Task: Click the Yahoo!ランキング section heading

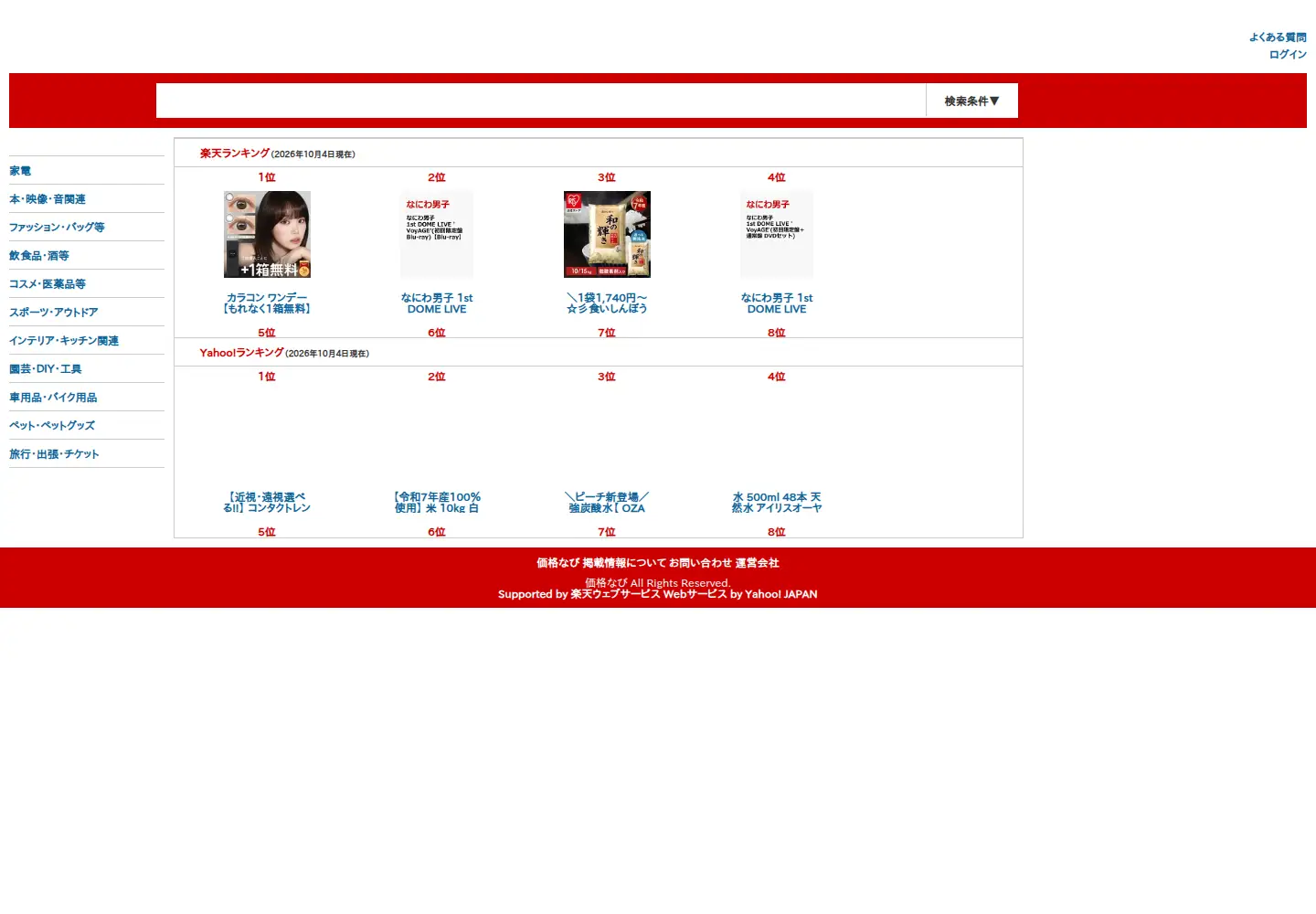Action: click(x=242, y=353)
